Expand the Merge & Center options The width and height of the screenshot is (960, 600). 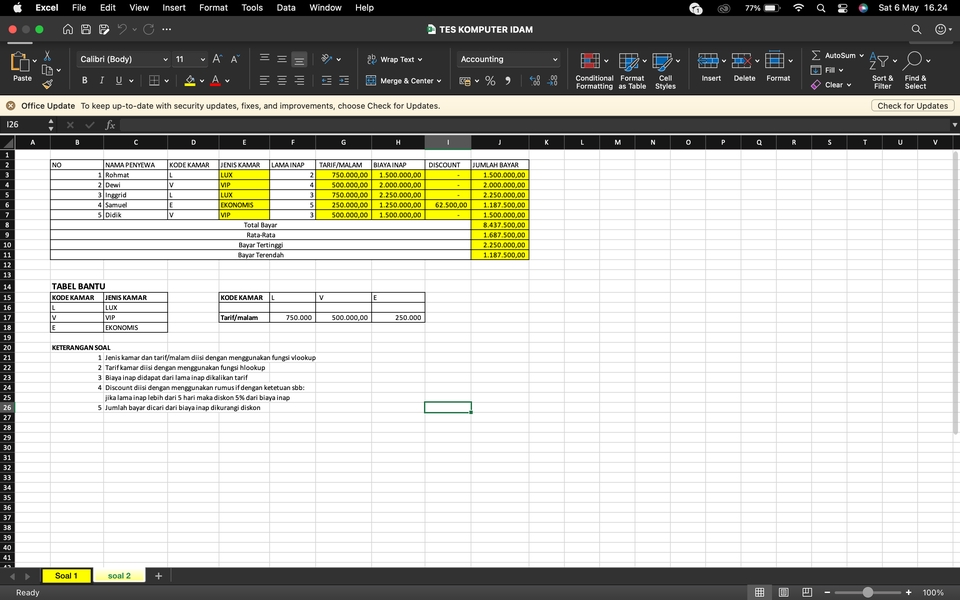(437, 80)
